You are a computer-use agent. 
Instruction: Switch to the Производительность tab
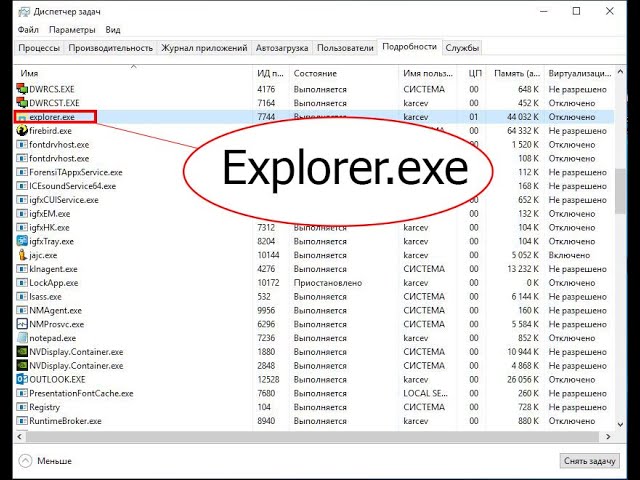tap(111, 48)
